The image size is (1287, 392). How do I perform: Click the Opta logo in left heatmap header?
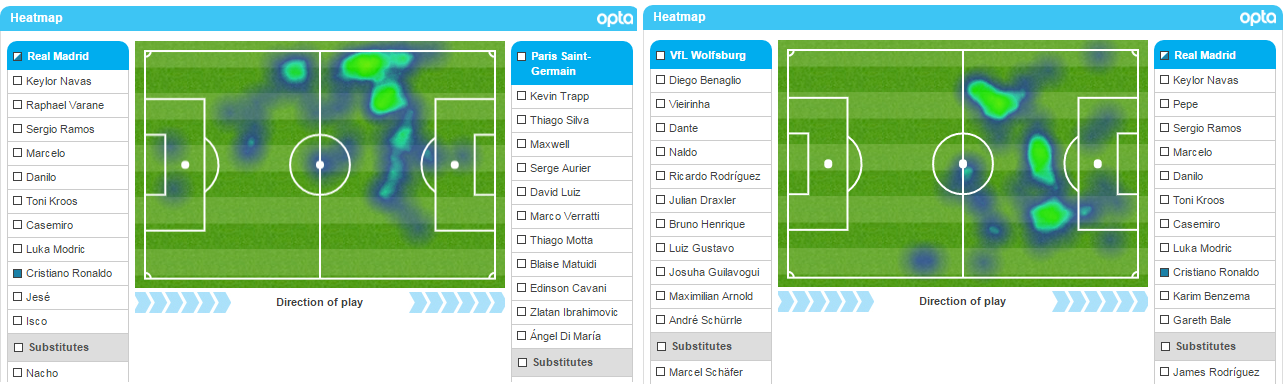(614, 18)
